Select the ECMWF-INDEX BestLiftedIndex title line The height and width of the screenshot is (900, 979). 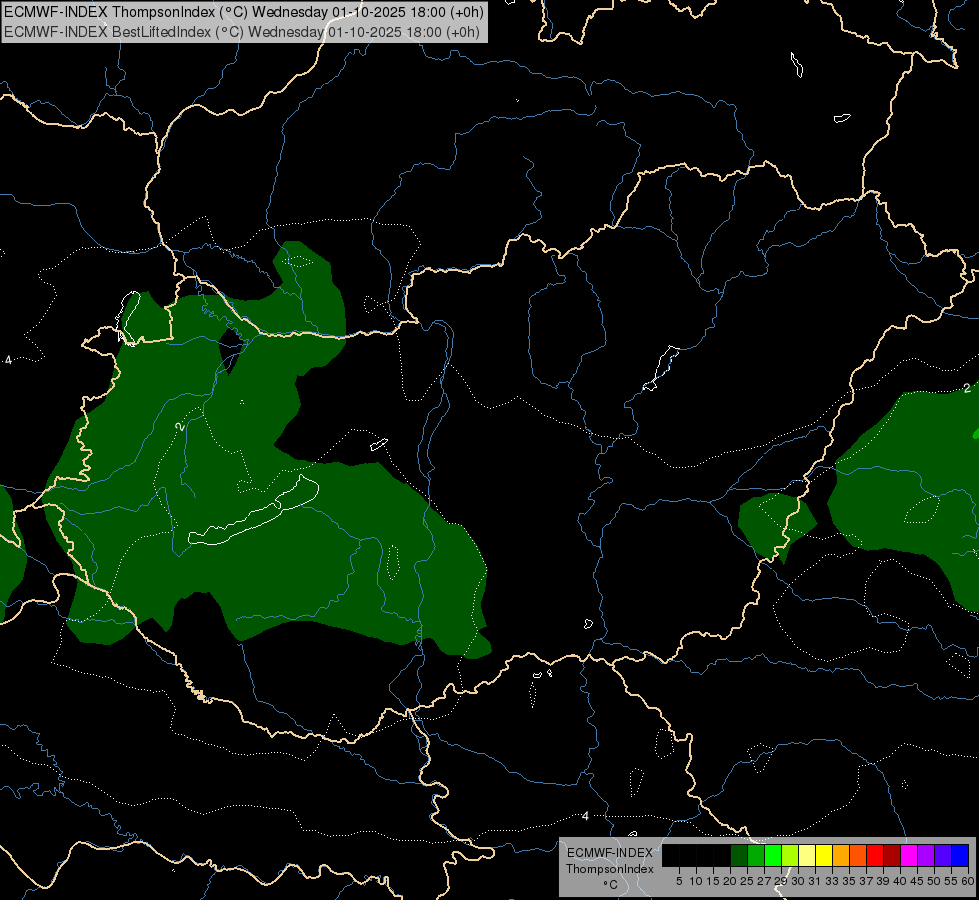[242, 32]
